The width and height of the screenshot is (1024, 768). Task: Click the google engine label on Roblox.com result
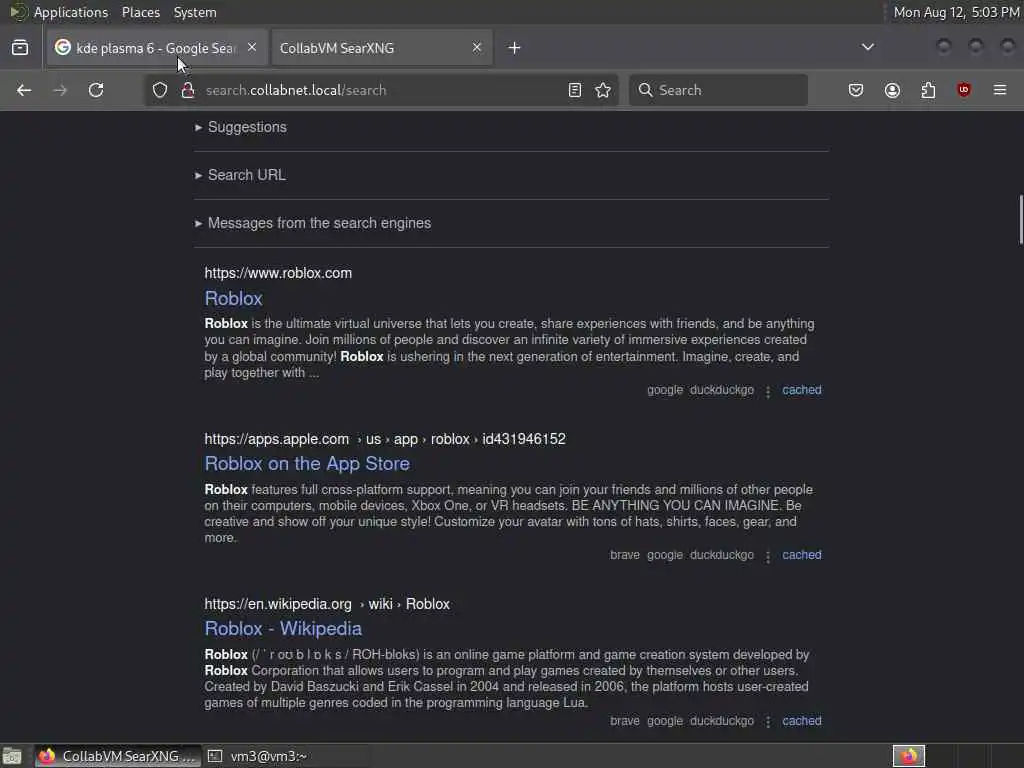point(665,390)
